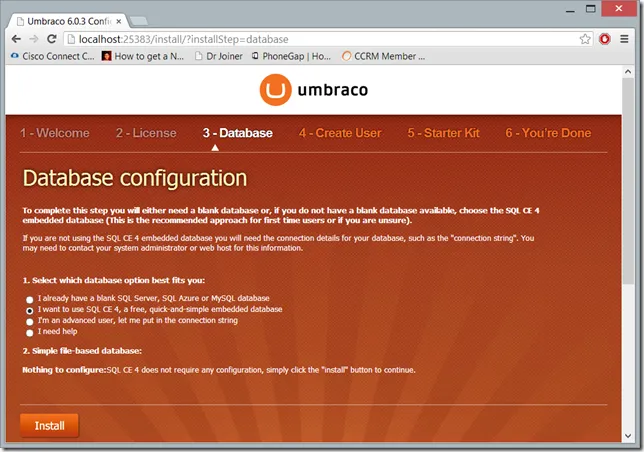Image resolution: width=644 pixels, height=452 pixels.
Task: Go to step 5 - Starter Kit
Action: point(443,133)
